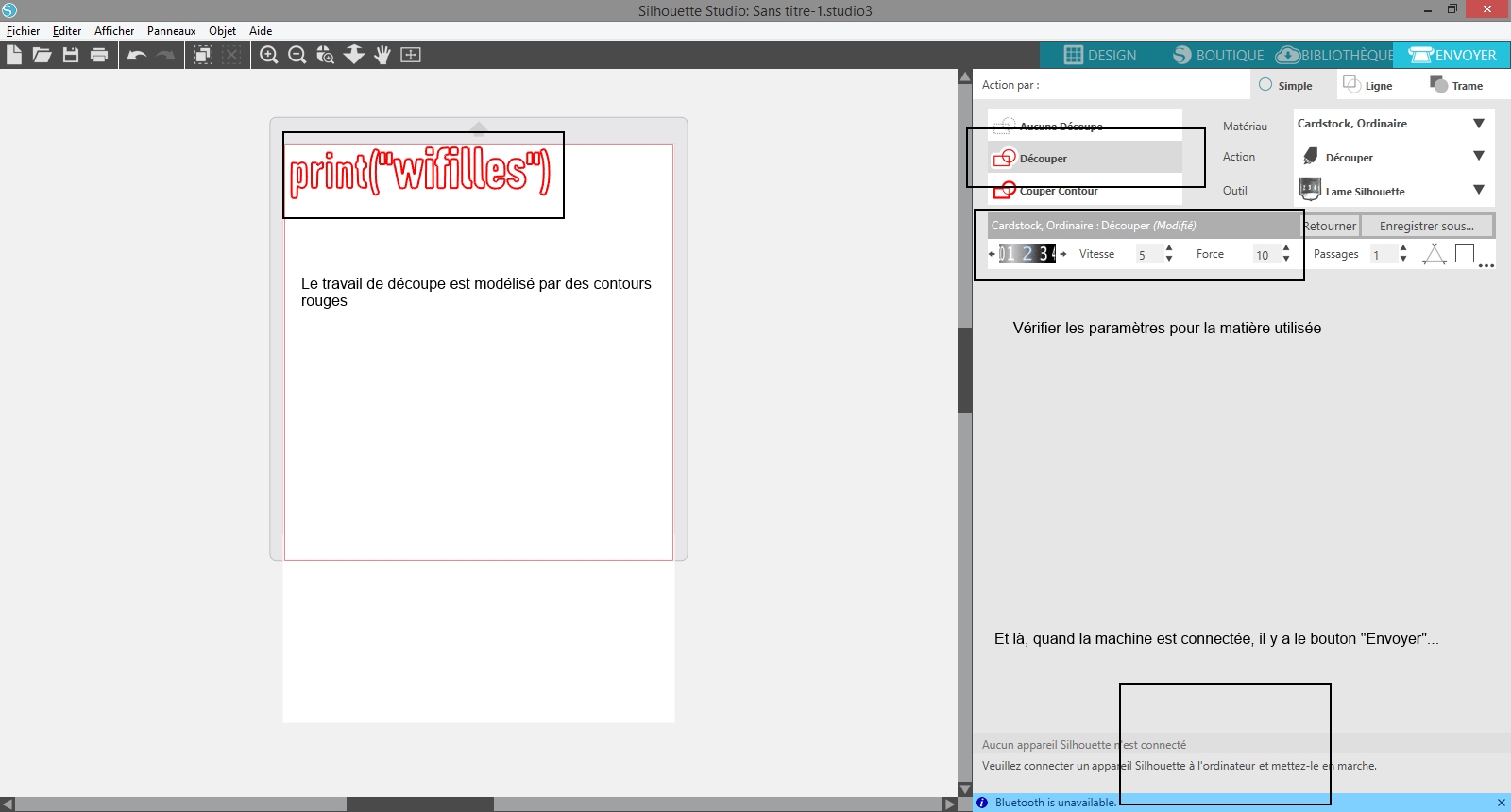Click into the Passages value field

(x=1384, y=254)
